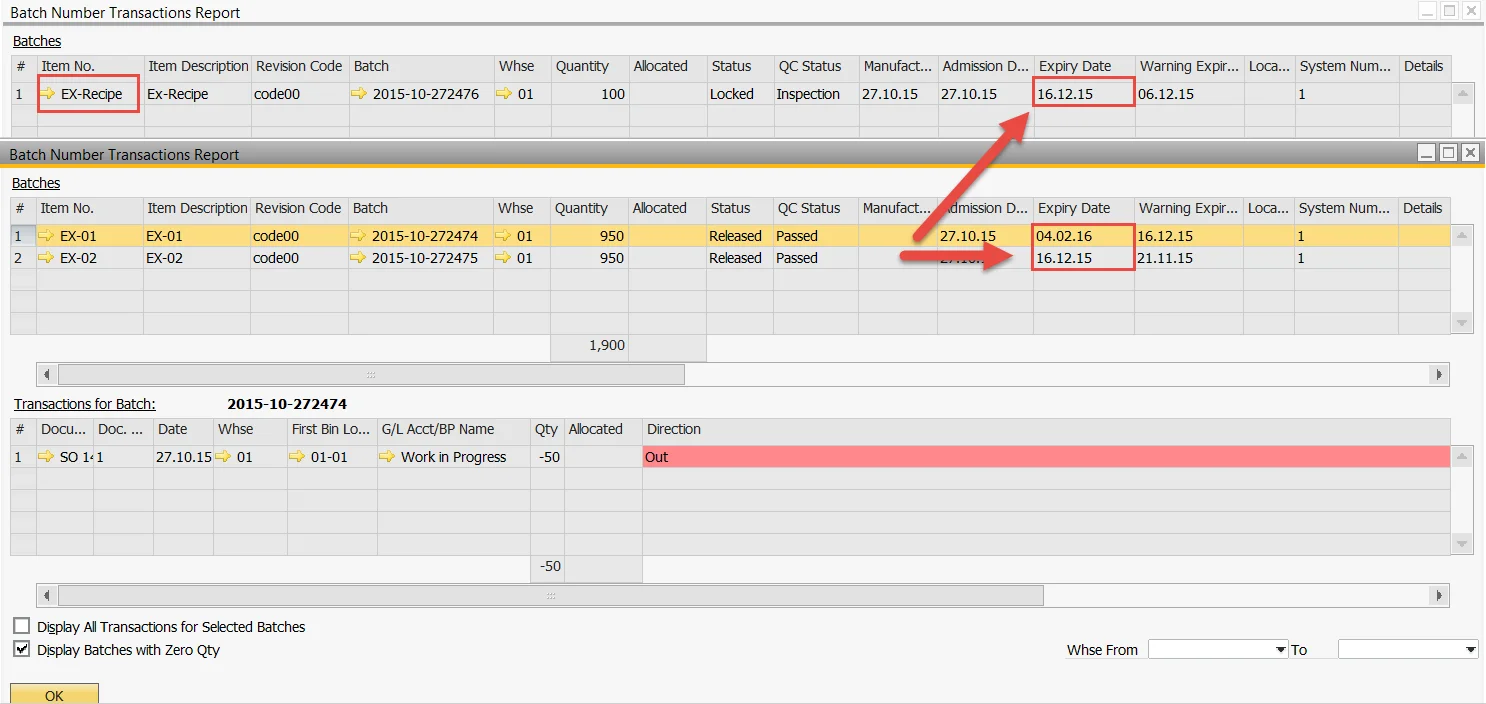Open document link arrow for SO 14 transaction
This screenshot has width=1486, height=704.
(x=47, y=457)
